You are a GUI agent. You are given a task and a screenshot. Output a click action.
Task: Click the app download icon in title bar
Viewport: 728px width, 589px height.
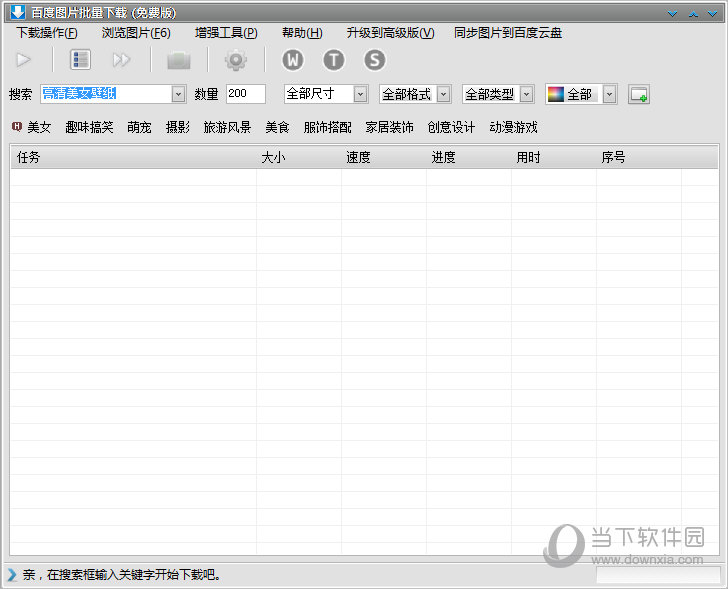(18, 12)
